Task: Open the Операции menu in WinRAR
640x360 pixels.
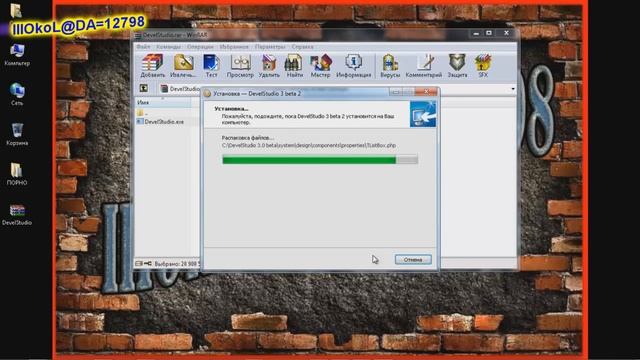Action: tap(200, 47)
